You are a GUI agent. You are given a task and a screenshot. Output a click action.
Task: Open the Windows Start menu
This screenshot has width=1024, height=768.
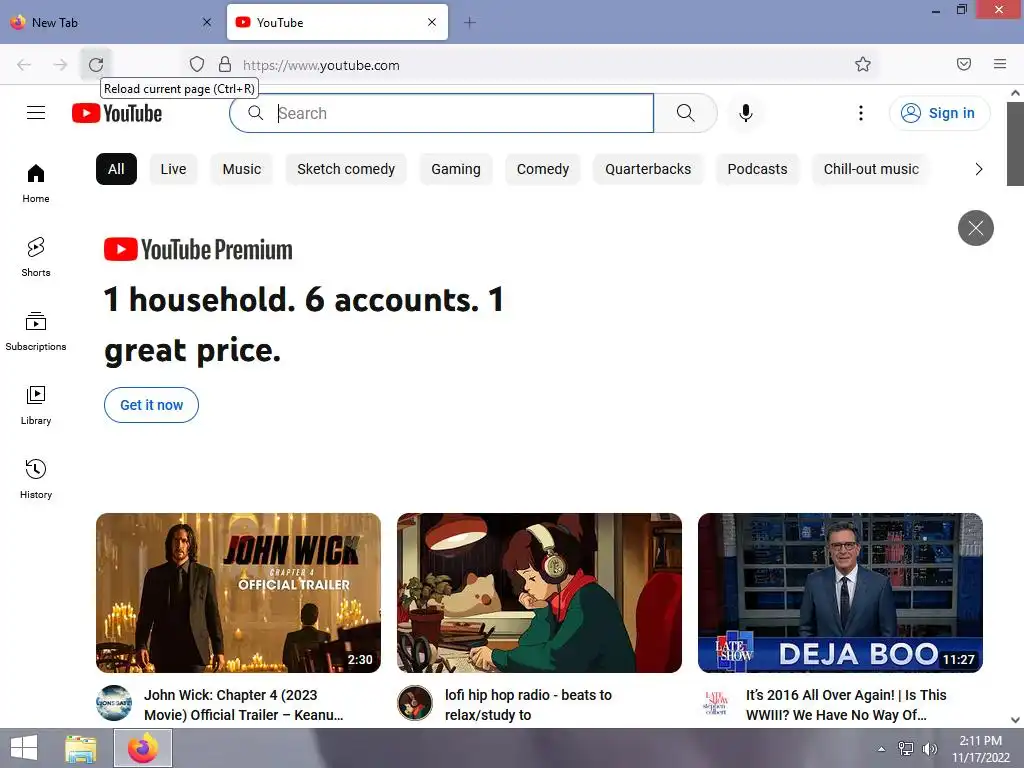(x=24, y=748)
